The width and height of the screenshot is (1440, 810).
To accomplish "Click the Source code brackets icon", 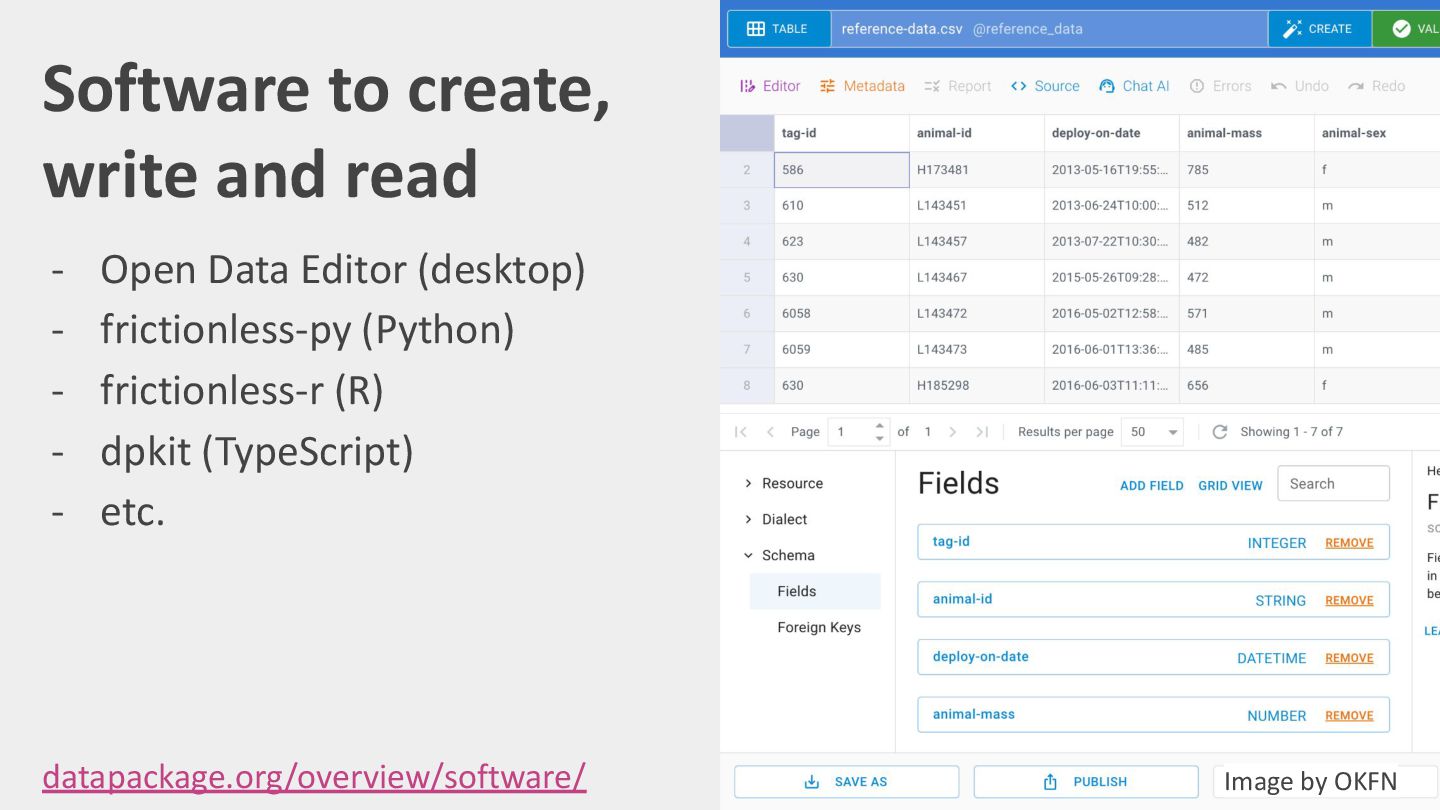I will pyautogui.click(x=1018, y=86).
